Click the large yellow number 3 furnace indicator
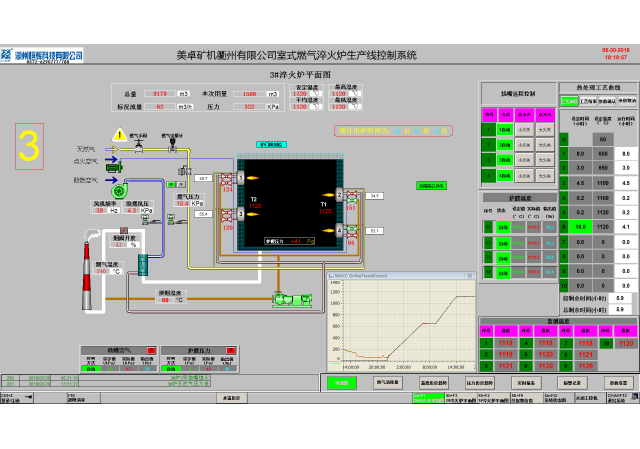This screenshot has height=449, width=640. click(29, 146)
